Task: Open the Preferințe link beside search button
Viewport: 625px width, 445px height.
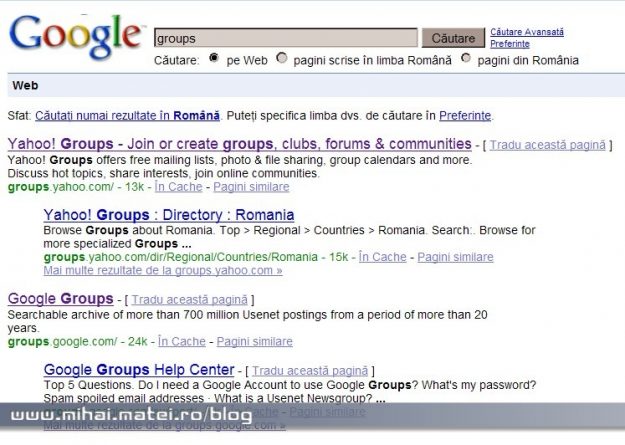Action: [x=510, y=44]
